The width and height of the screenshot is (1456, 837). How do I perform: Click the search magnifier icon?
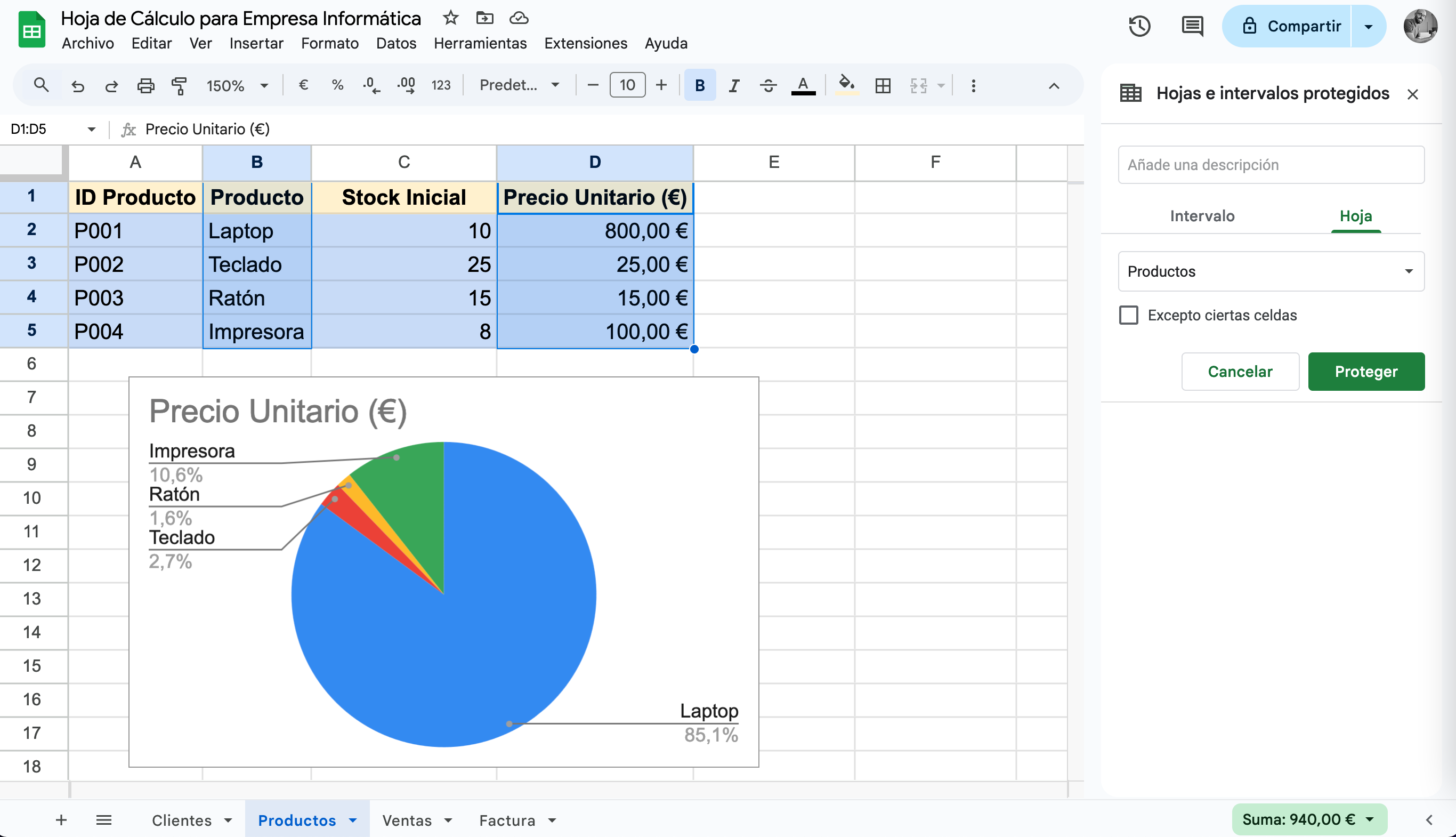41,86
